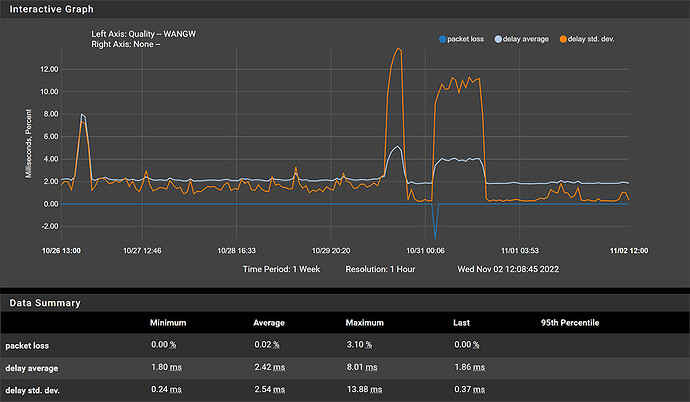This screenshot has height=402, width=690.
Task: Select the delay std. dev. row label
Action: click(32, 391)
